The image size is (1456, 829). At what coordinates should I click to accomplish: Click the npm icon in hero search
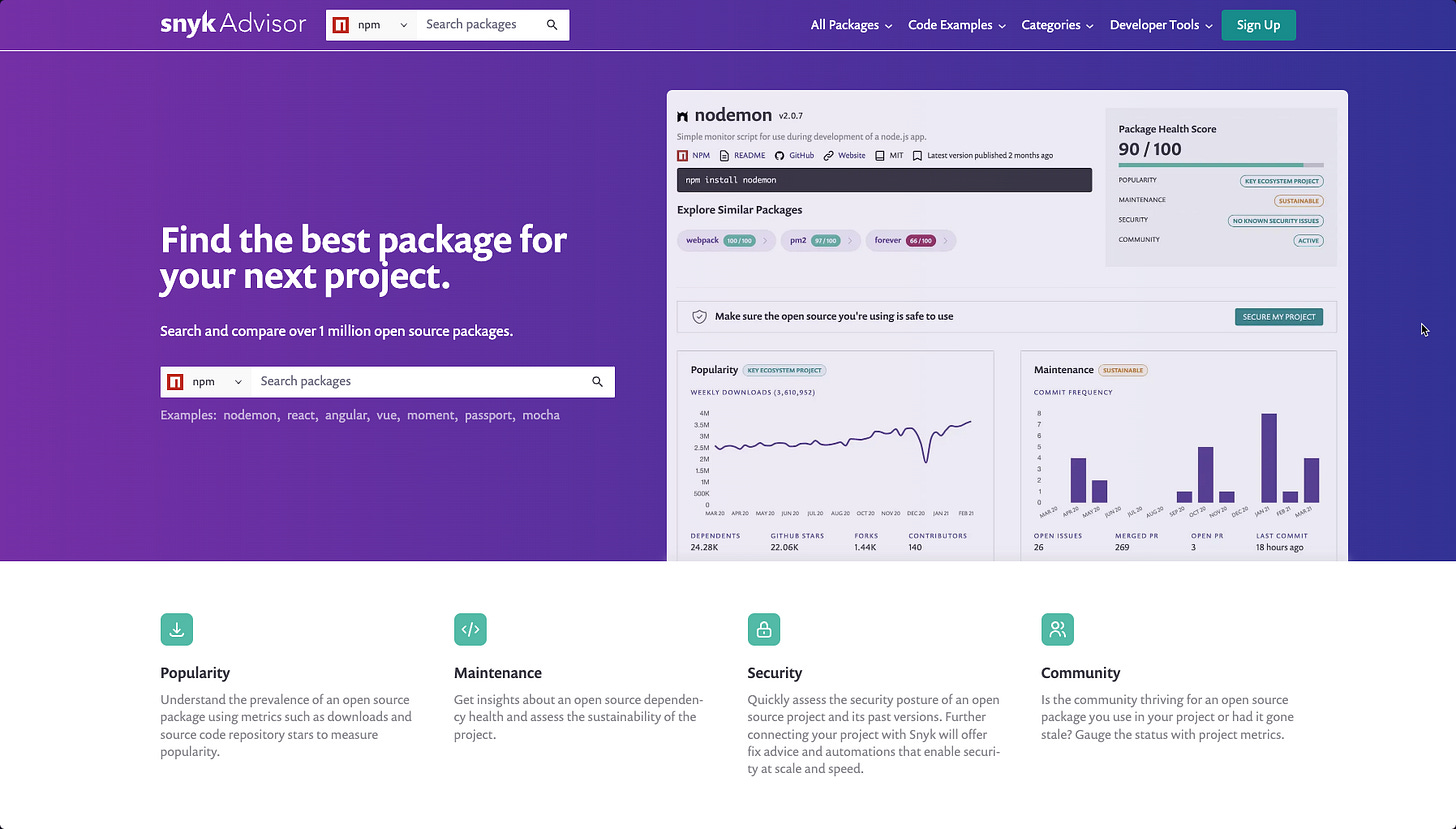(175, 382)
